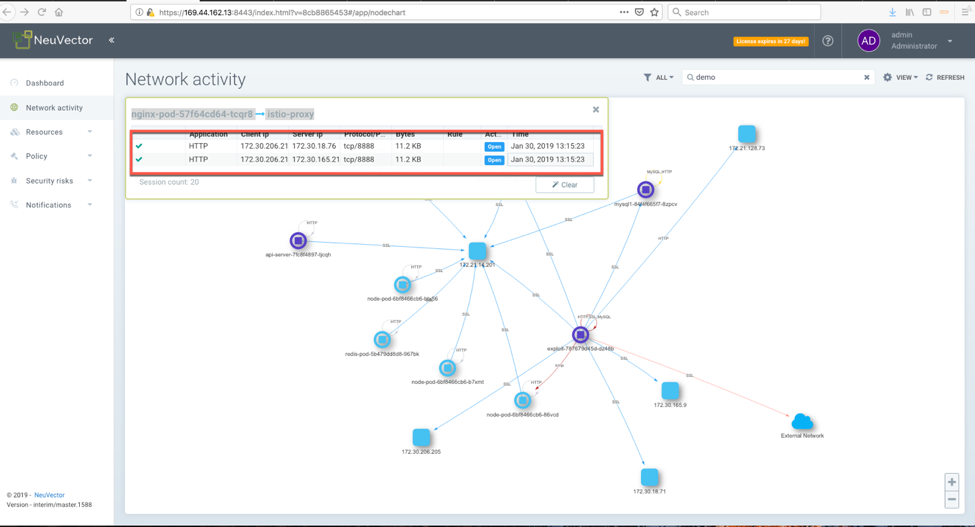The image size is (975, 527).
Task: Click the mysql1 pod node icon
Action: click(646, 190)
